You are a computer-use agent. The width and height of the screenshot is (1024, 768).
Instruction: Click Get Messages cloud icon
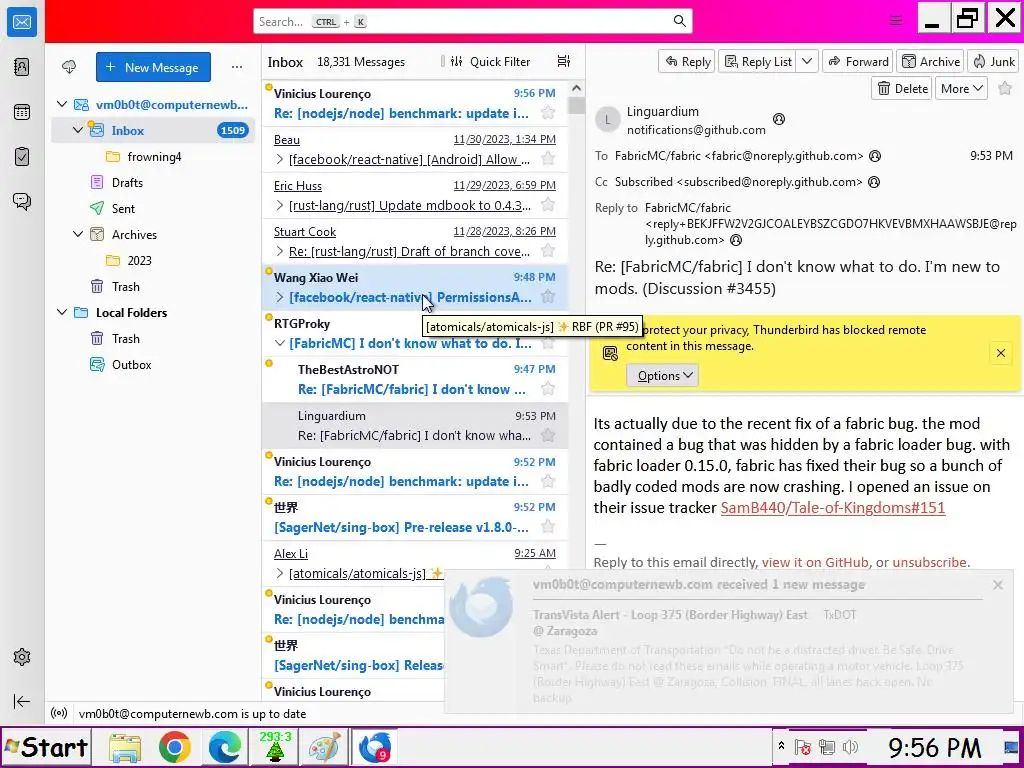(69, 67)
